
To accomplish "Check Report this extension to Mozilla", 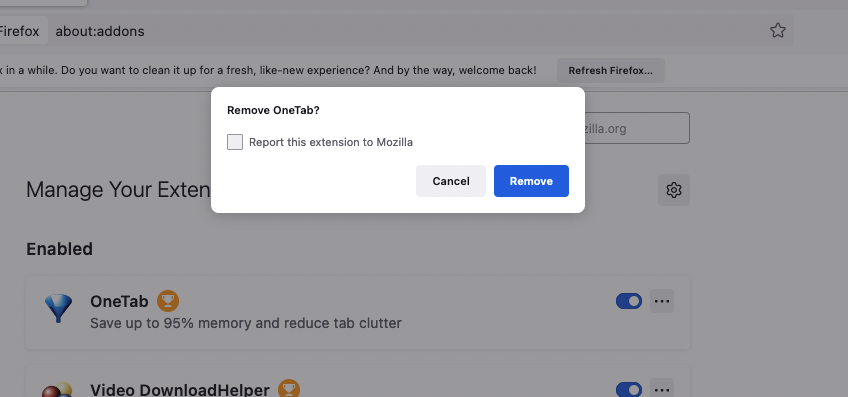I will click(235, 142).
